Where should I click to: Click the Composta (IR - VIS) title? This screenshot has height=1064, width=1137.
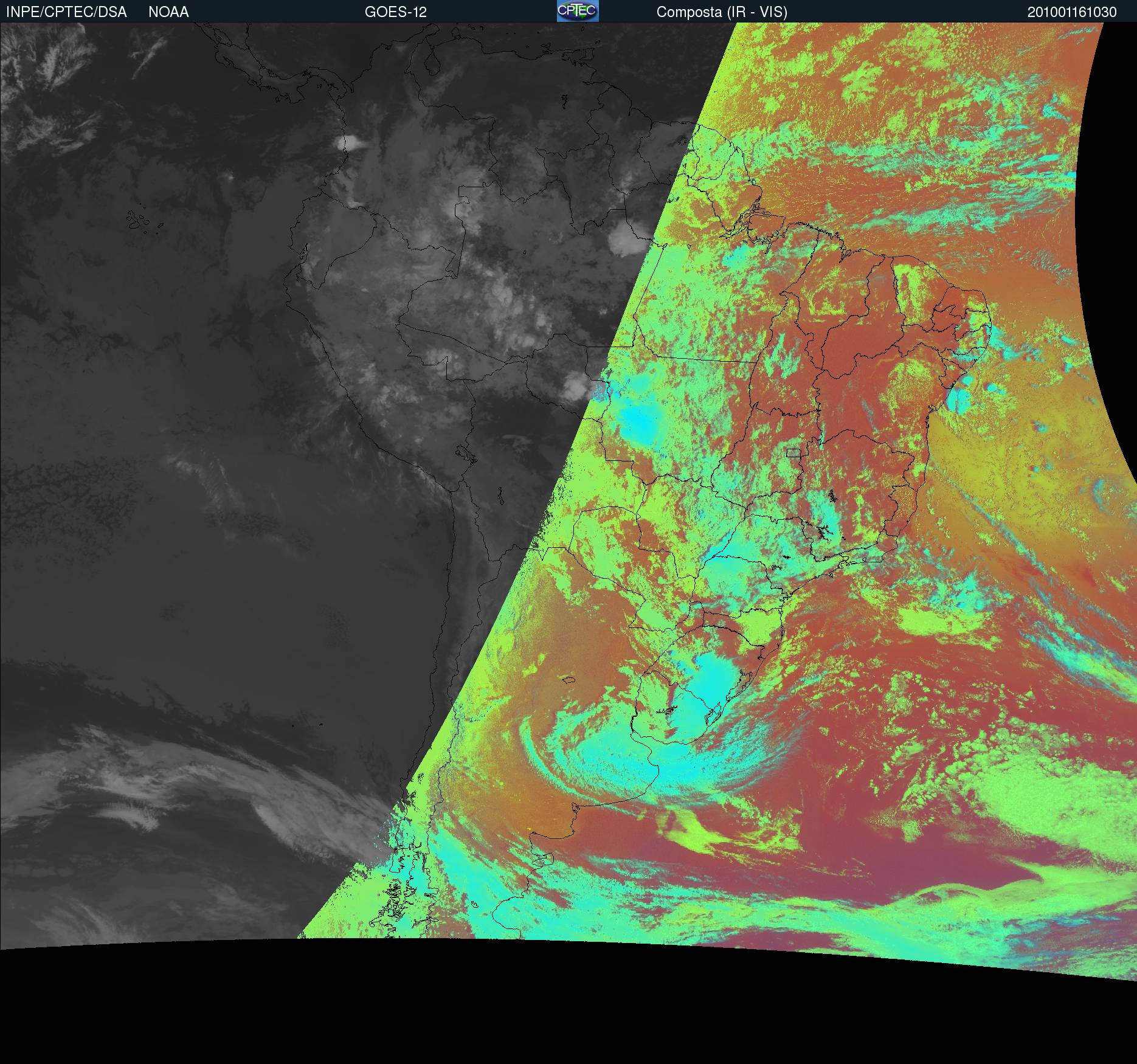[722, 12]
